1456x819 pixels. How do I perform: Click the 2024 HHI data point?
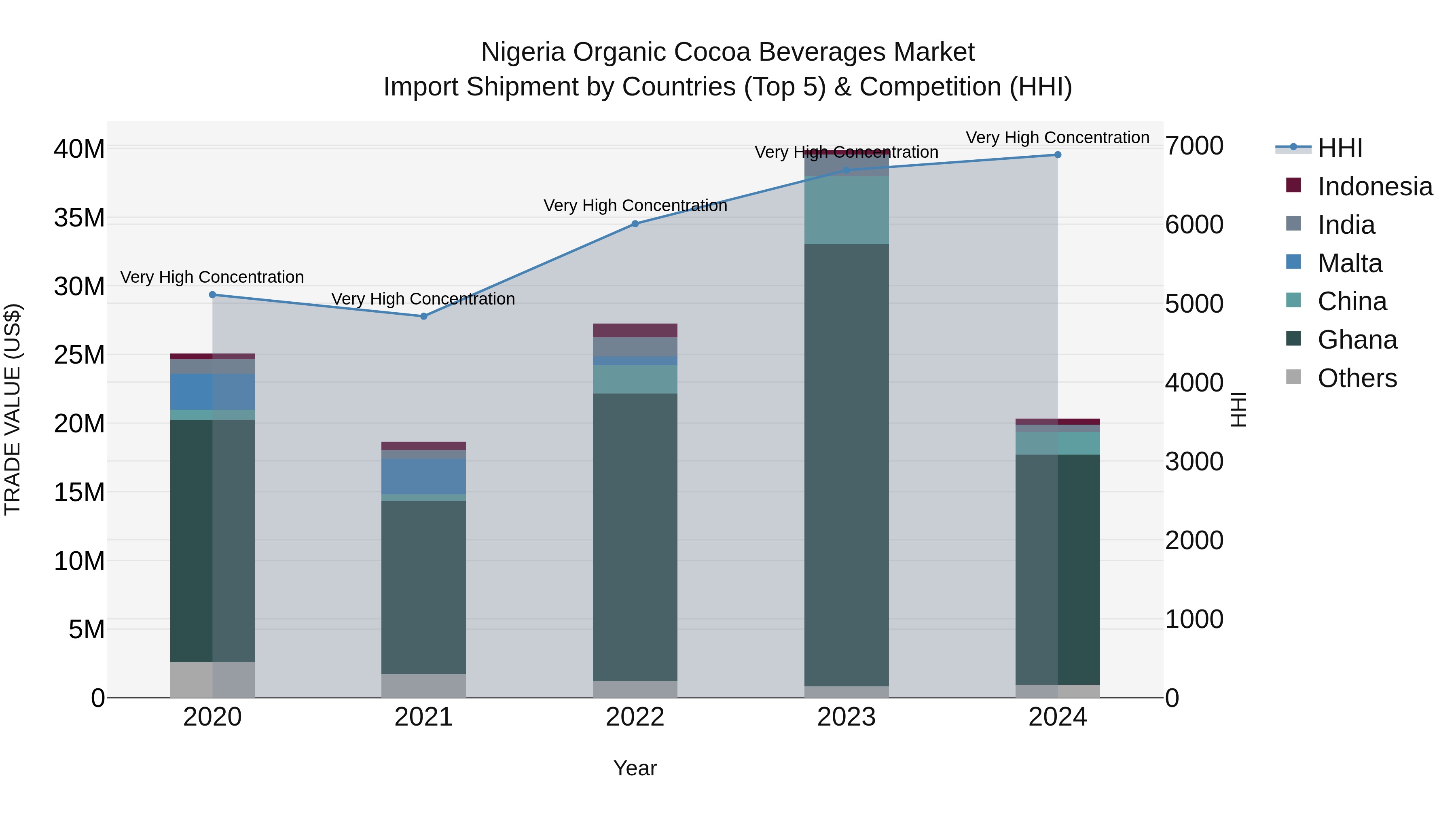pyautogui.click(x=1058, y=155)
